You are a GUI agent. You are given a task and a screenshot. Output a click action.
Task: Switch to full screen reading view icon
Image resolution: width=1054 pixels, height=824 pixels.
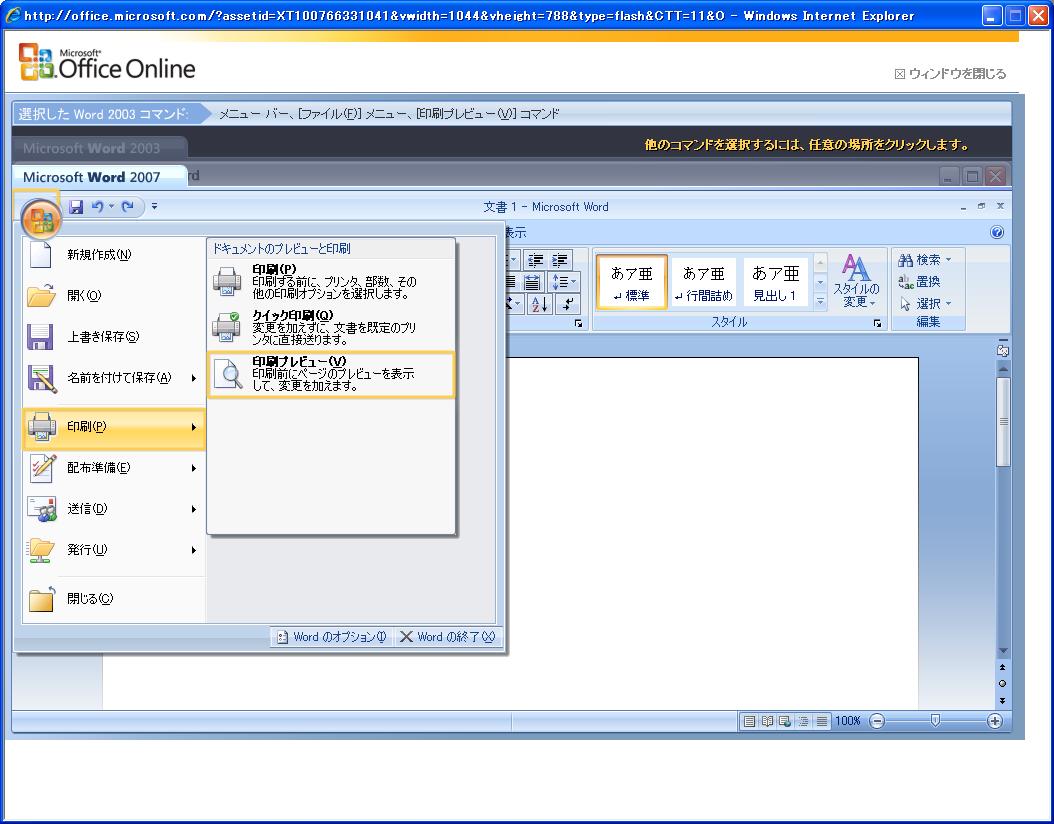tap(767, 721)
